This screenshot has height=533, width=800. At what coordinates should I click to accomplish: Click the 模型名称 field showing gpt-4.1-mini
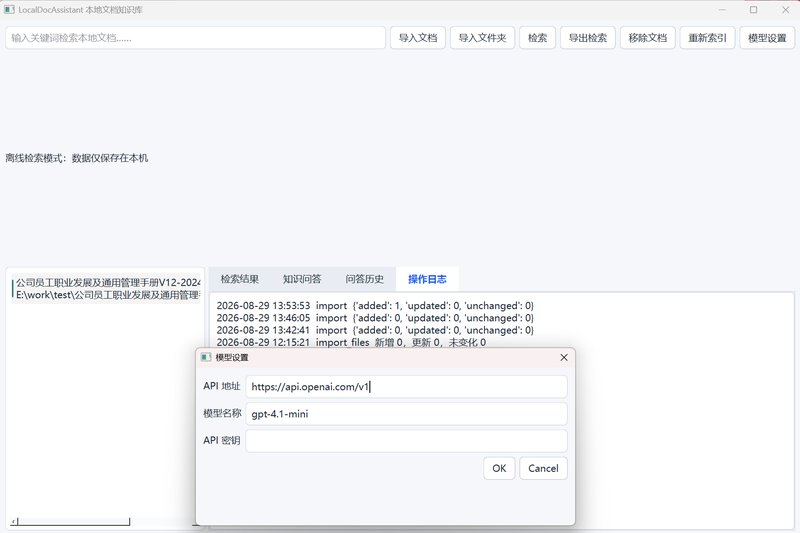point(406,414)
